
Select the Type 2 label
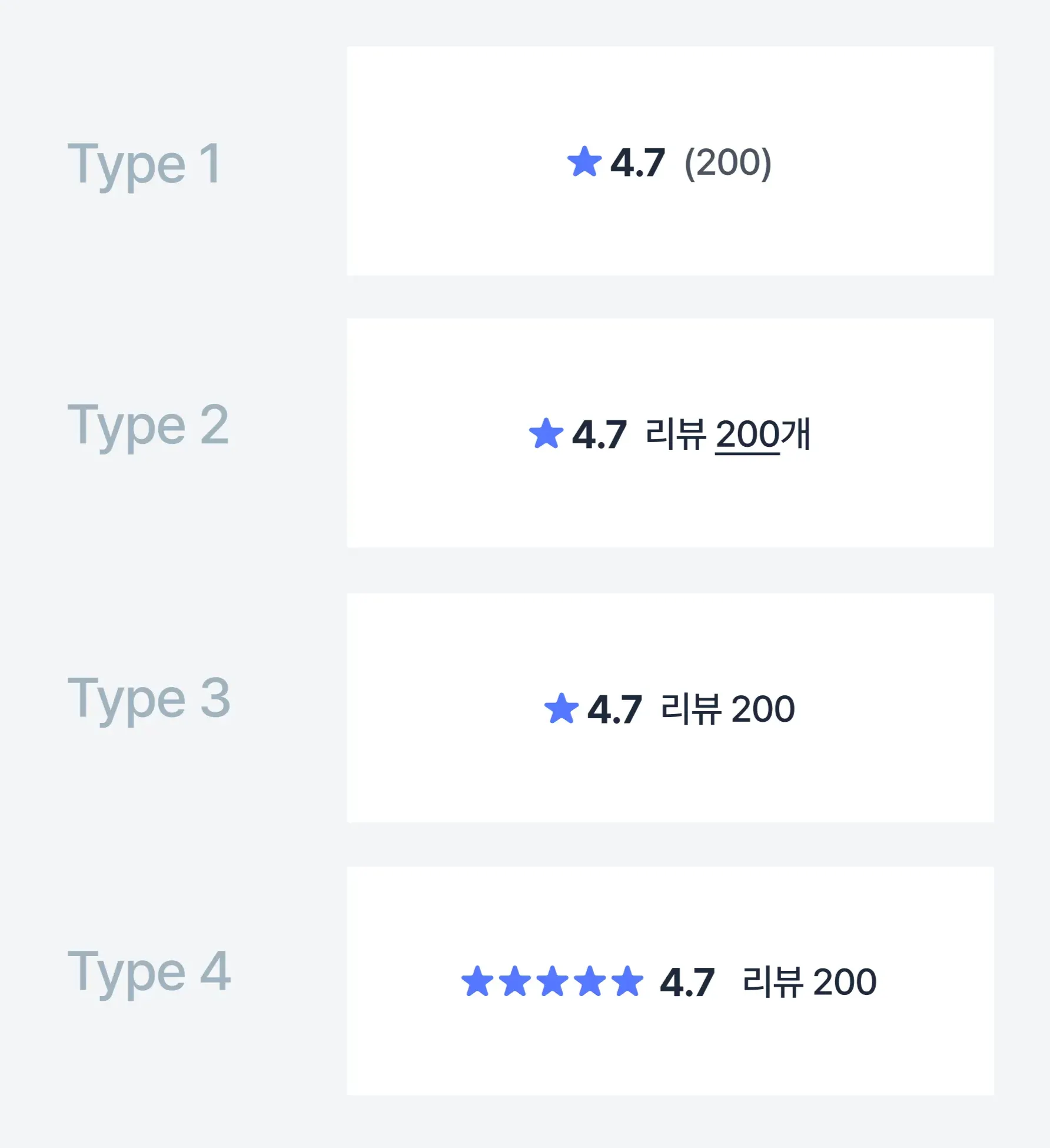148,425
